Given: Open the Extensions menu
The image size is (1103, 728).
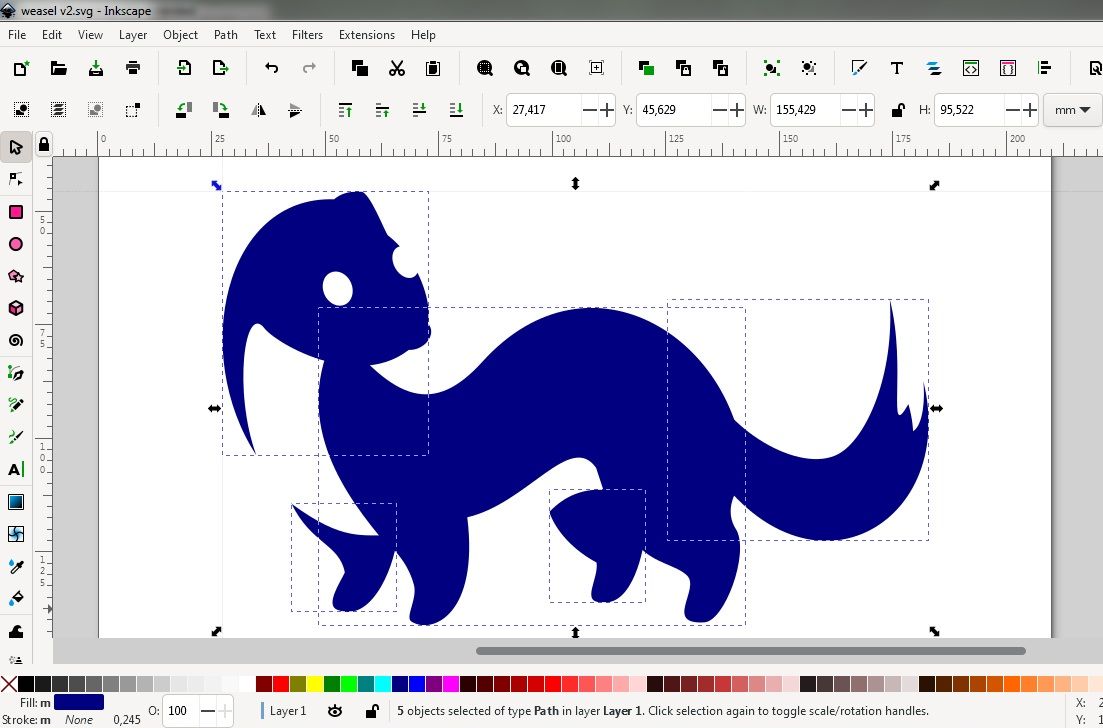Looking at the screenshot, I should tap(366, 34).
